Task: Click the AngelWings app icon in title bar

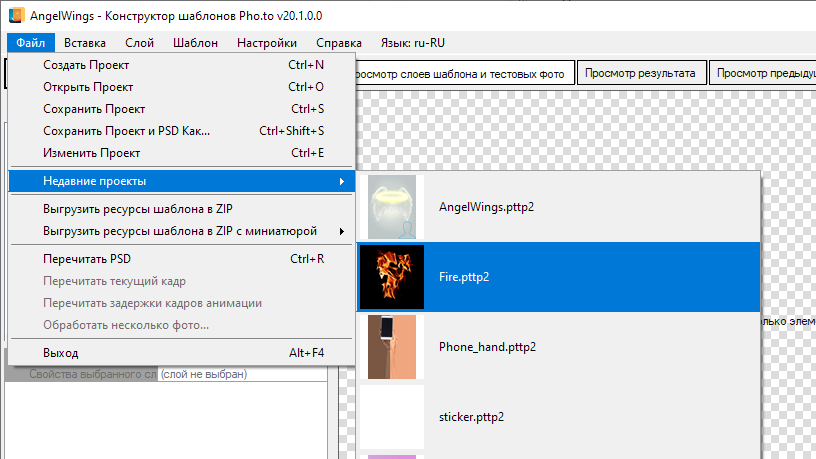Action: tap(17, 15)
